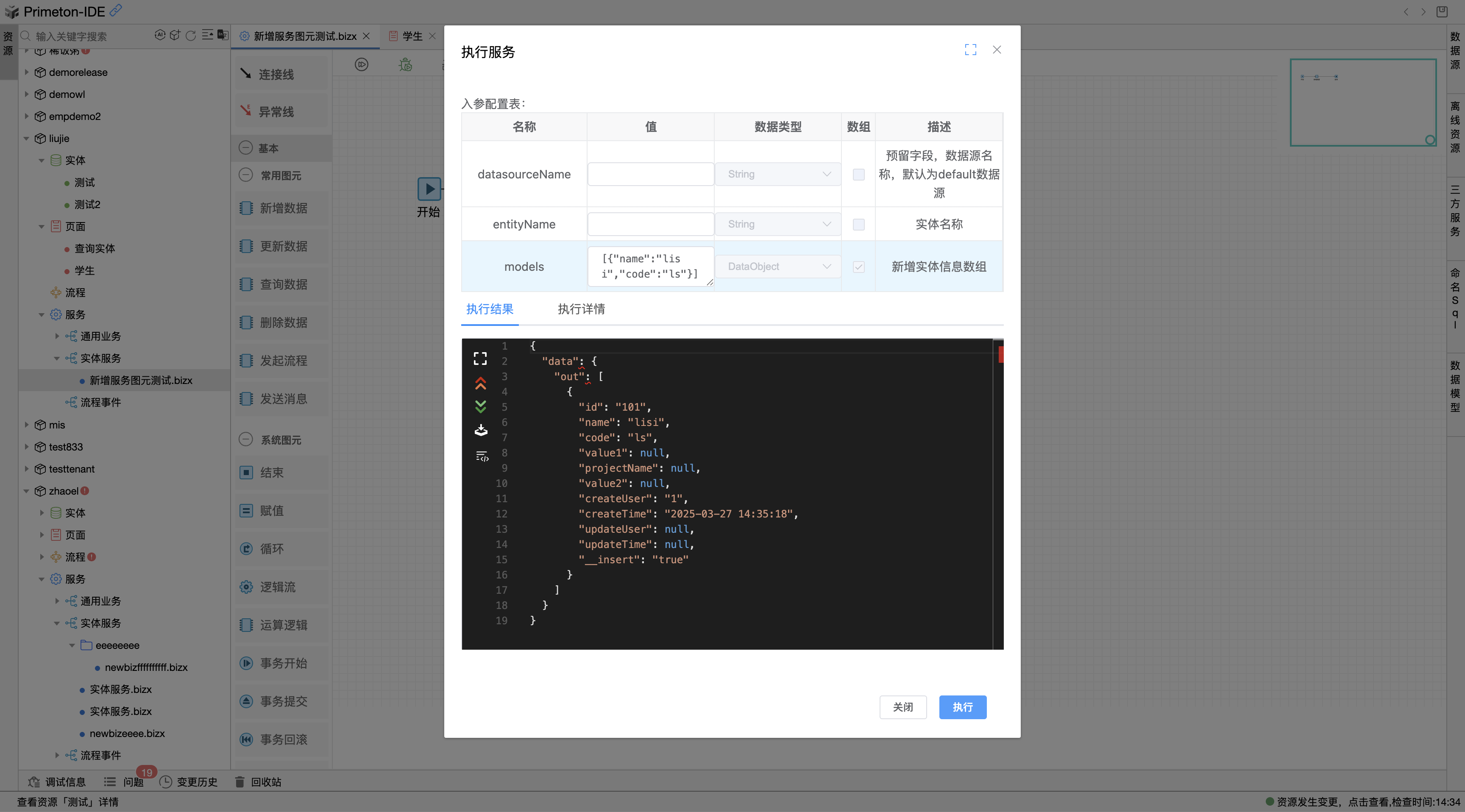Open the datasourceName data type dropdown
This screenshot has width=1465, height=812.
[x=777, y=175]
